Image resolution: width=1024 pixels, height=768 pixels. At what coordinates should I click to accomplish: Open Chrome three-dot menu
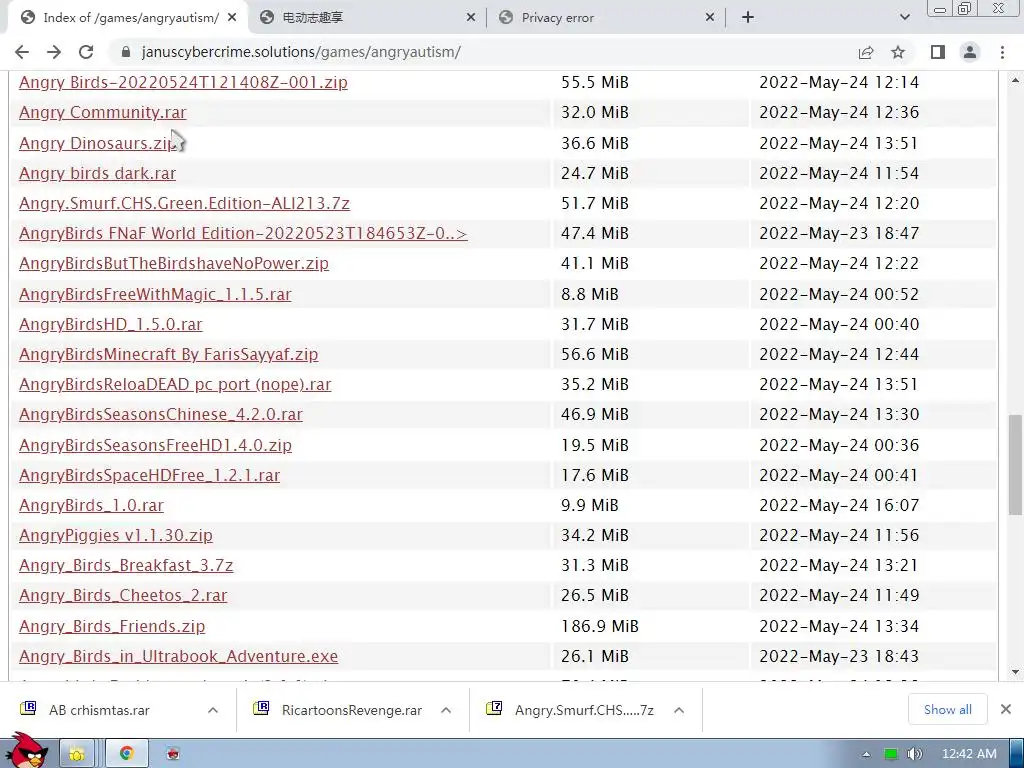point(1002,52)
